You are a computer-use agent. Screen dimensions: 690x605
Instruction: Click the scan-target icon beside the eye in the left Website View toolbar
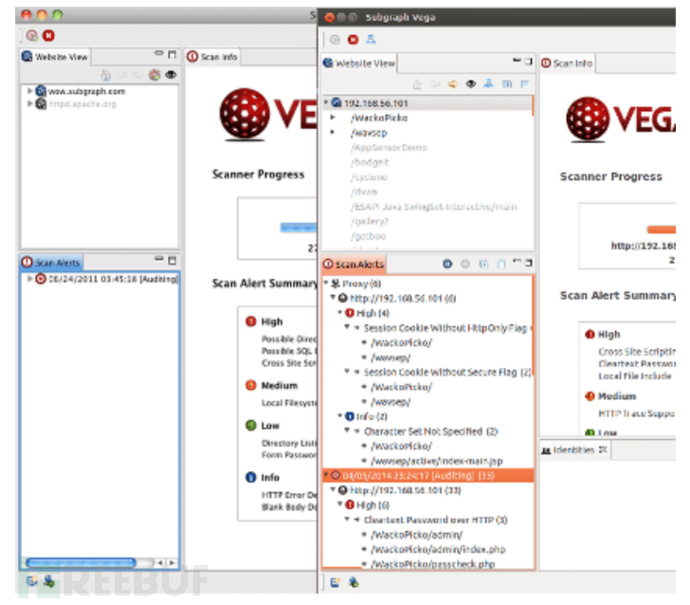154,75
